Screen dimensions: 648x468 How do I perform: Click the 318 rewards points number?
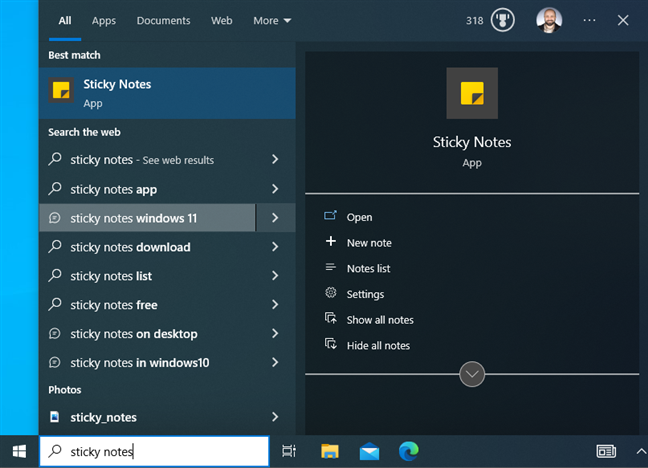click(x=474, y=21)
